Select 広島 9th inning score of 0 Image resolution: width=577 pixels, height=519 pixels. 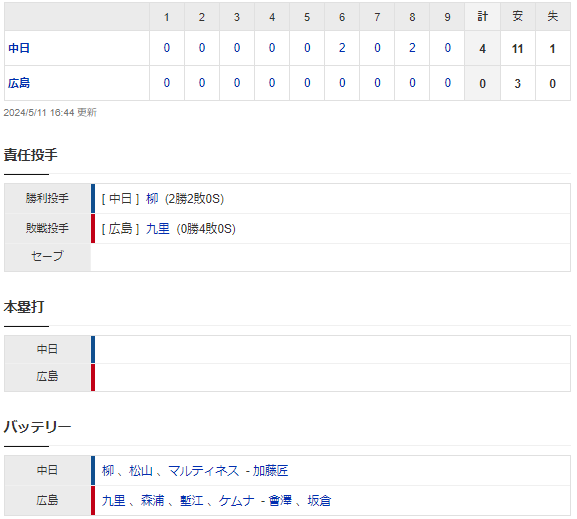(447, 83)
